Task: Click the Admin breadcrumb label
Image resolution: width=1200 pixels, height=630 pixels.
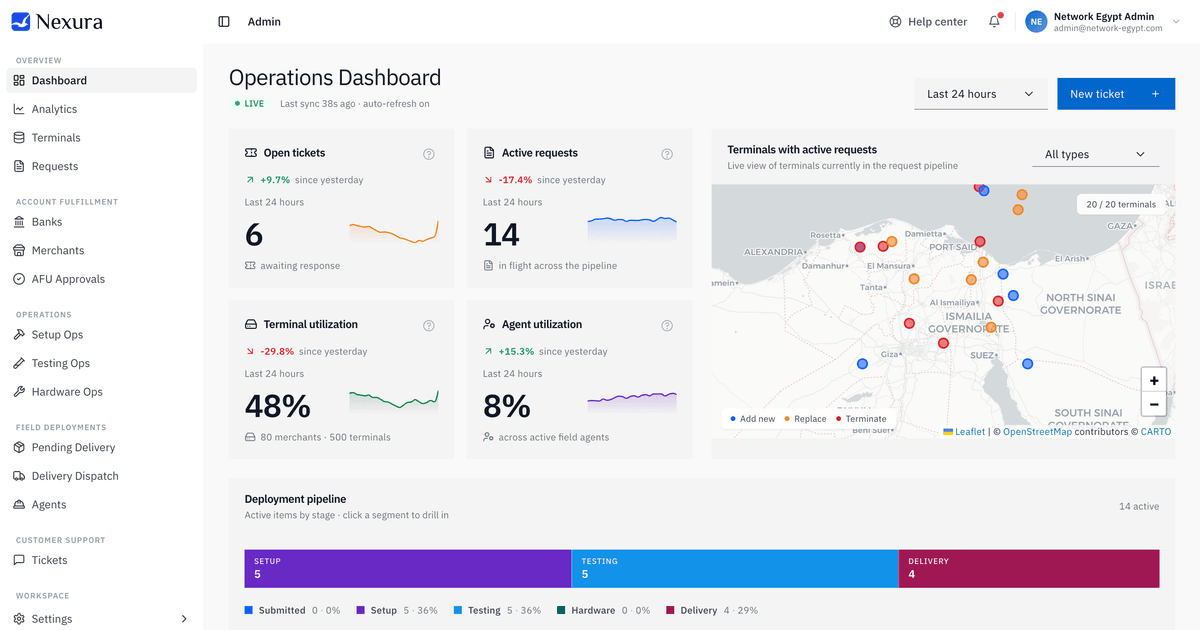Action: [264, 21]
